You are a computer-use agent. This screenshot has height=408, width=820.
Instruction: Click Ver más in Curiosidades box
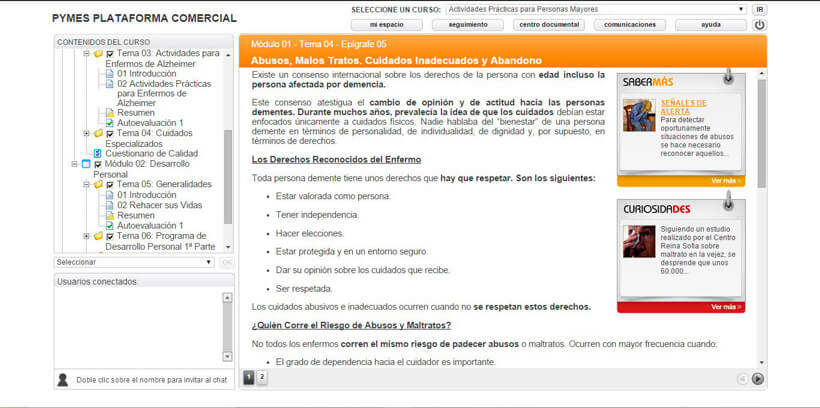tap(726, 307)
